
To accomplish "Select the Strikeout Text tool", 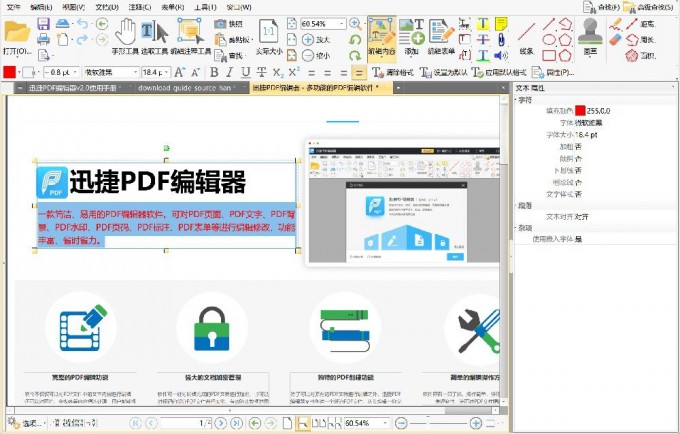I will tap(483, 39).
